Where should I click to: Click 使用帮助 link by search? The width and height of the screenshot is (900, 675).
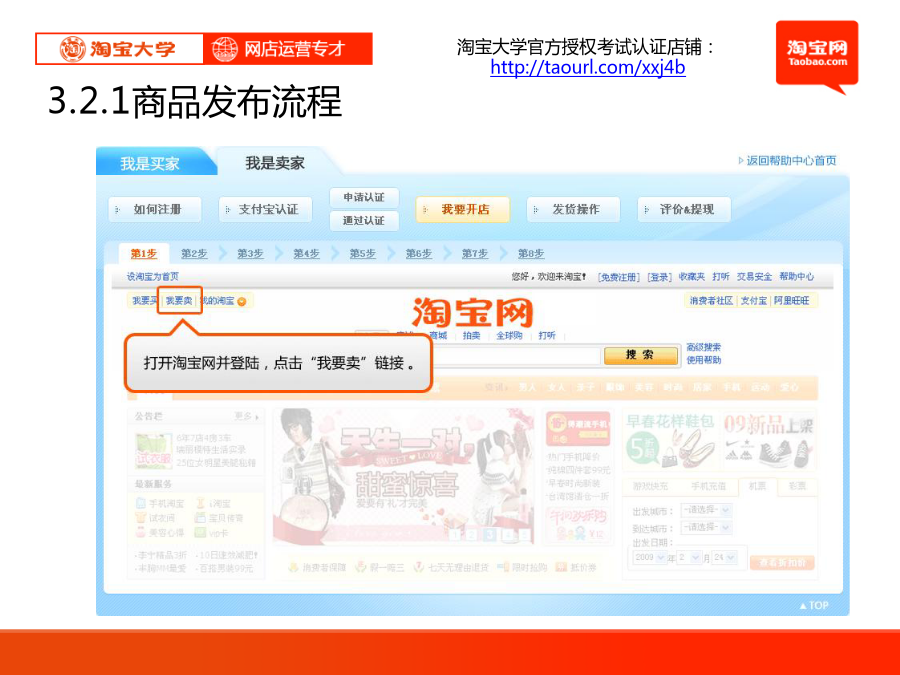click(x=704, y=360)
